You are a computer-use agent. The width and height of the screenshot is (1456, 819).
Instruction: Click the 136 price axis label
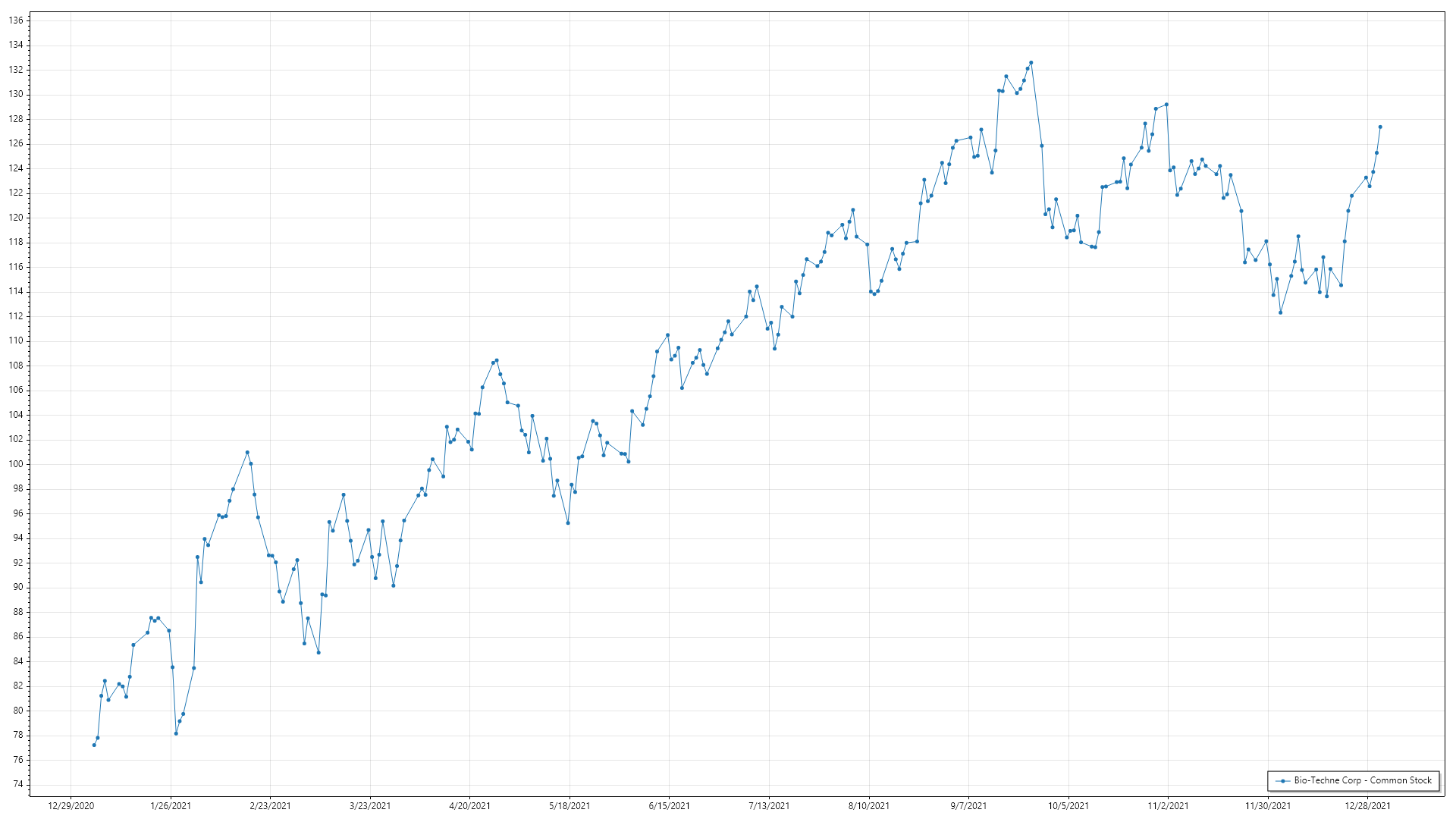pyautogui.click(x=16, y=20)
